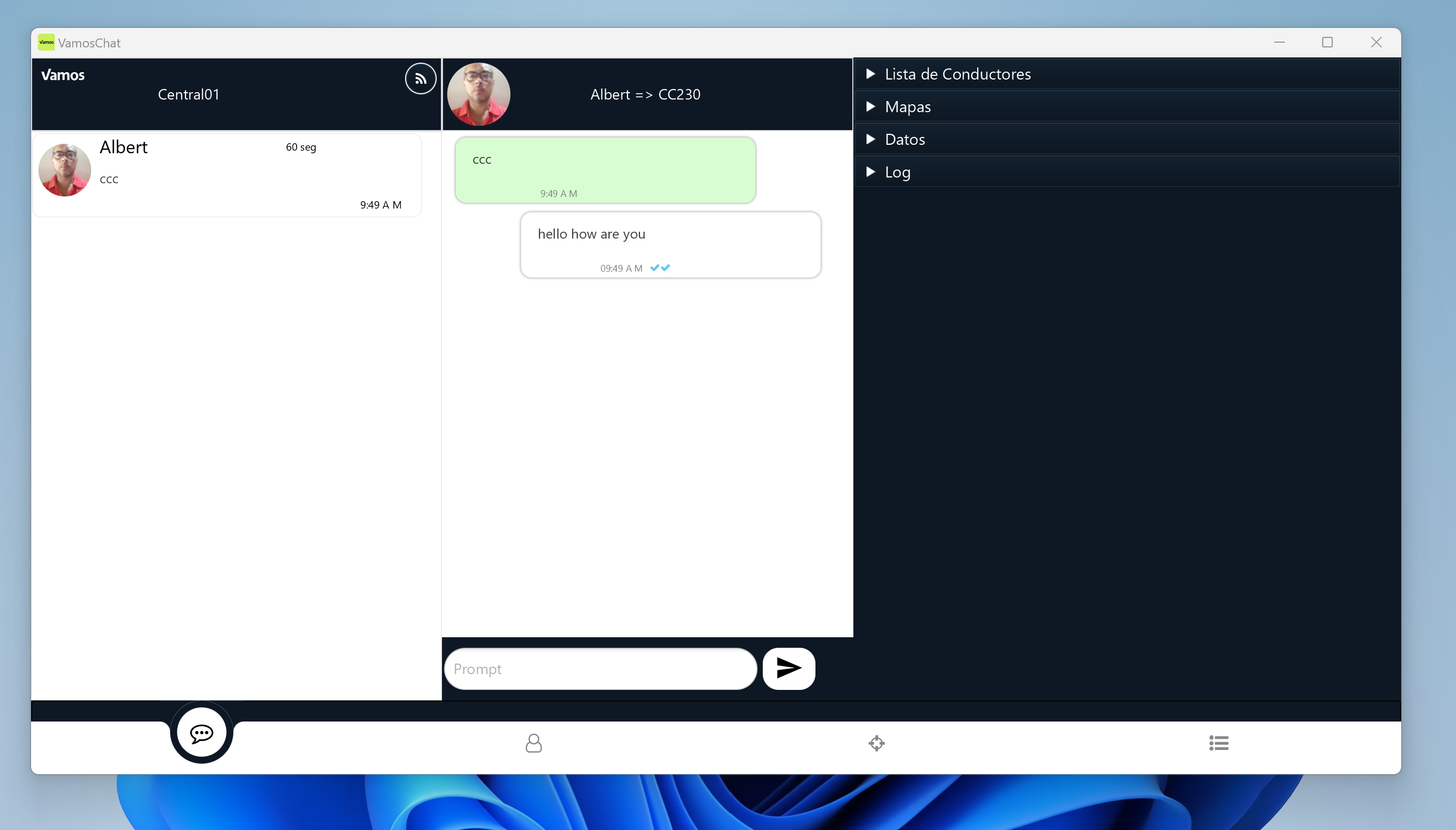Expand the Mapas section
Image resolution: width=1456 pixels, height=830 pixels.
coord(908,106)
